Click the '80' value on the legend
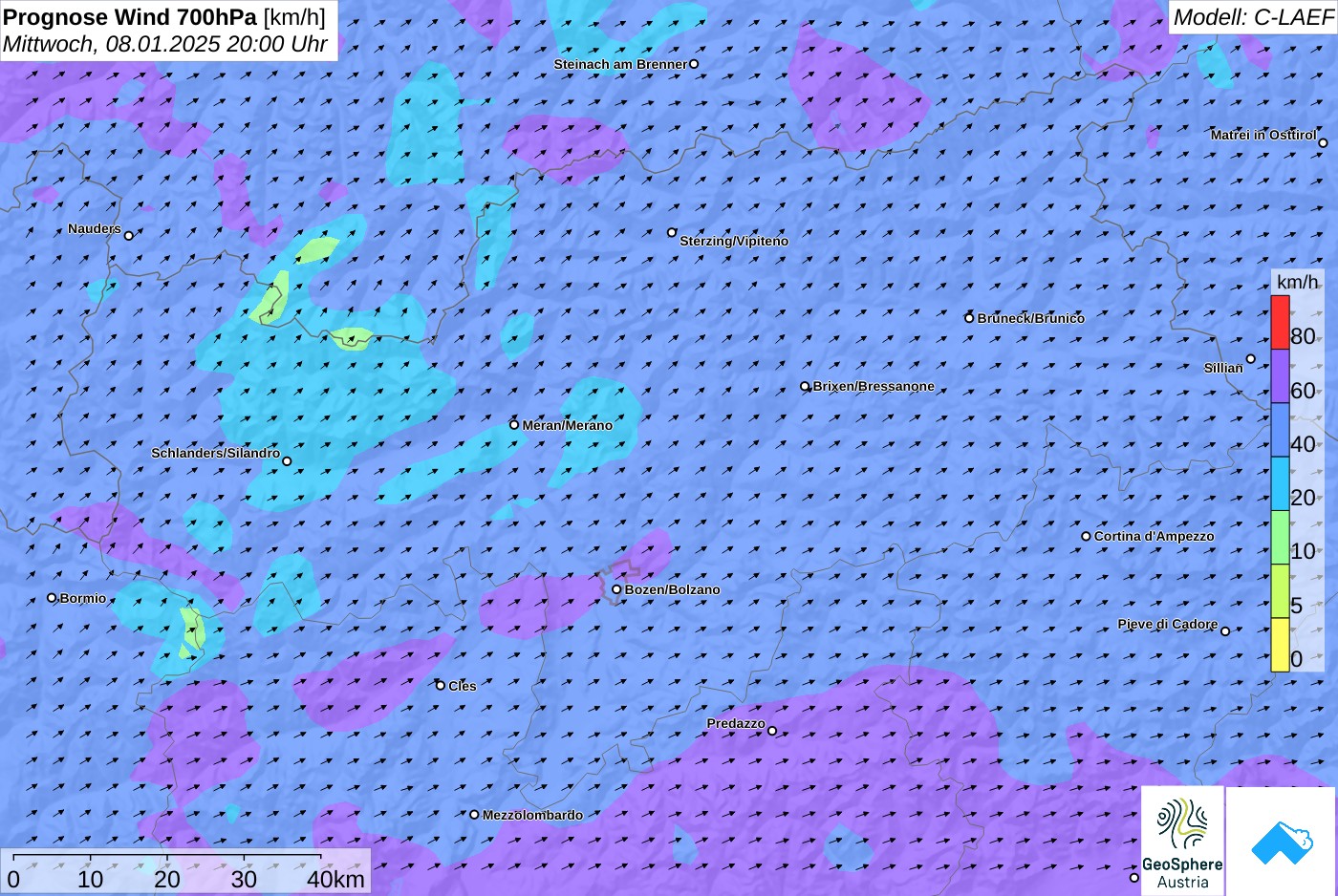 (x=1303, y=336)
